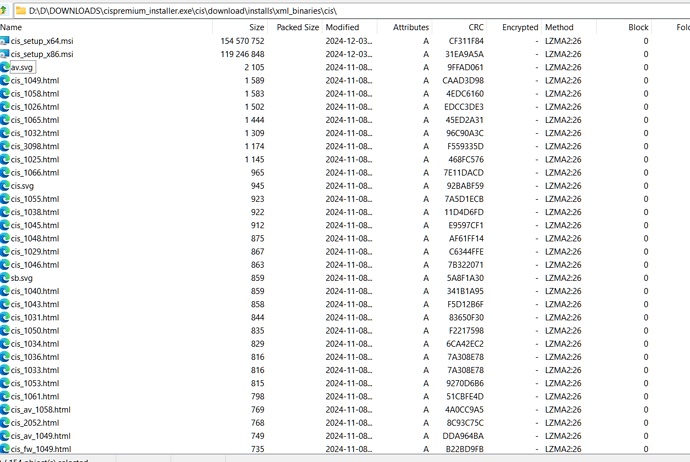This screenshot has width=690, height=462.
Task: Select the file name cis_1061.html
Action: click(35, 397)
